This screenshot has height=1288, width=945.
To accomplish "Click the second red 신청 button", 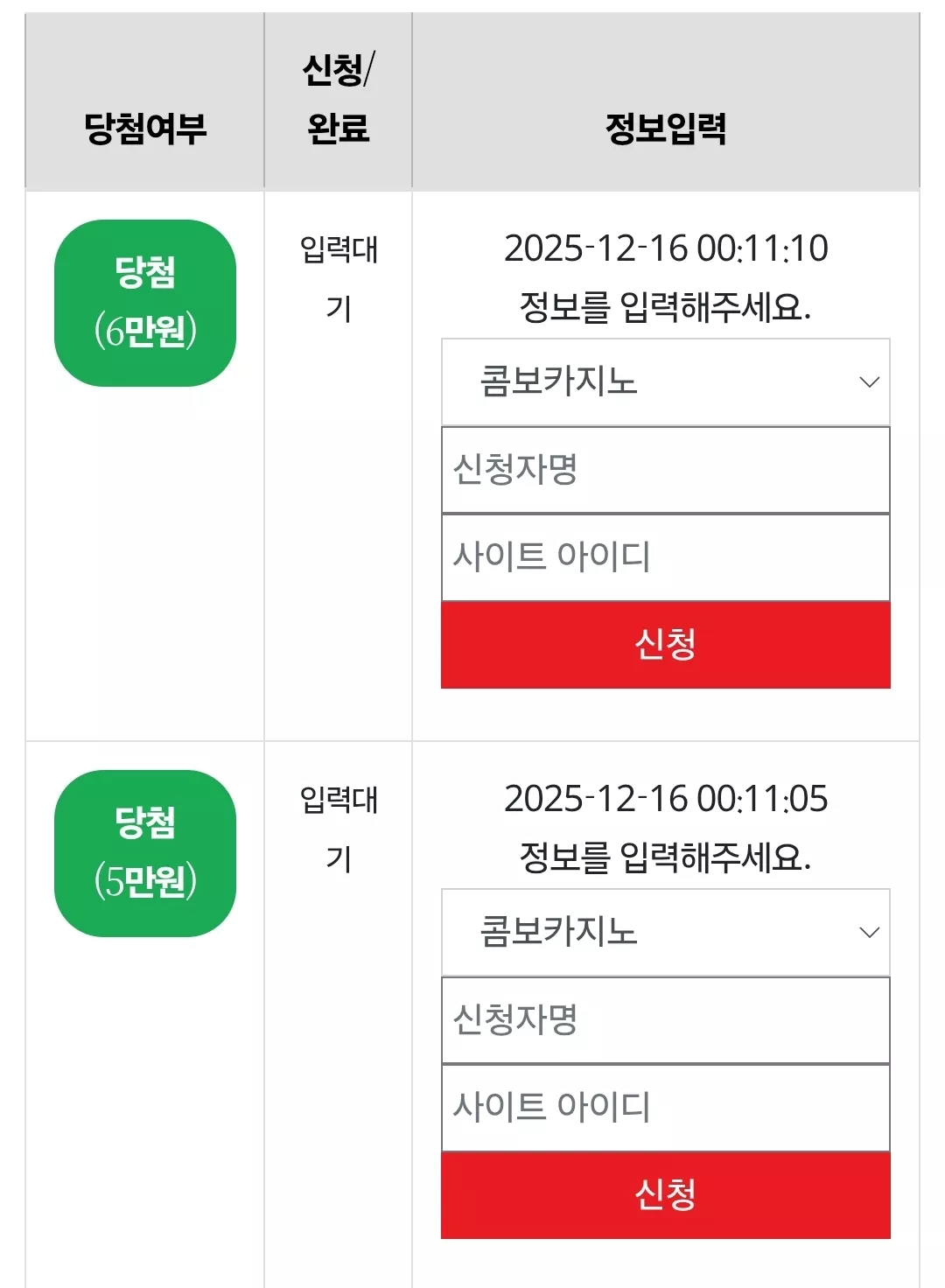I will pos(665,1195).
